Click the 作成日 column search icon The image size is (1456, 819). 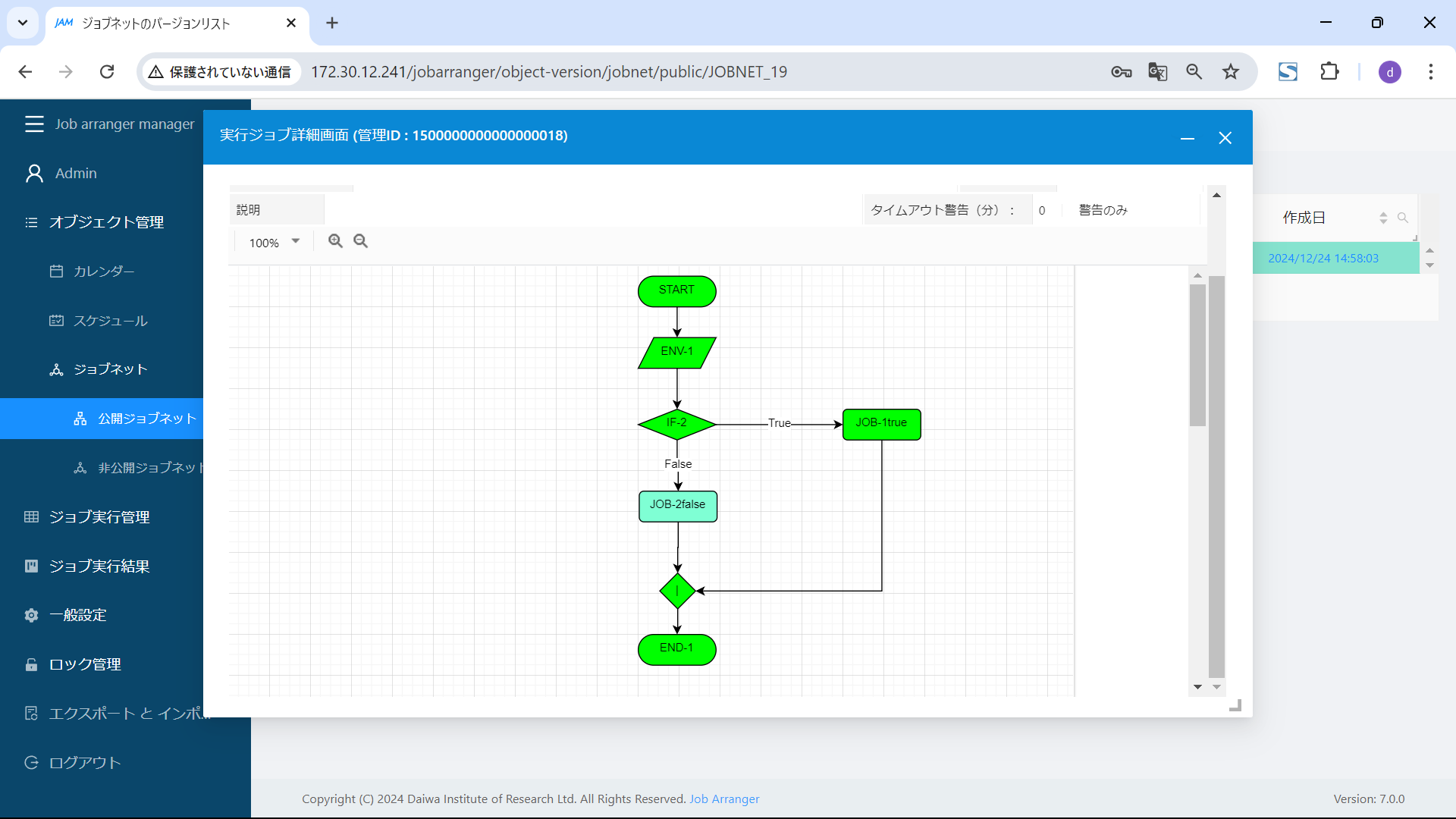click(x=1402, y=218)
